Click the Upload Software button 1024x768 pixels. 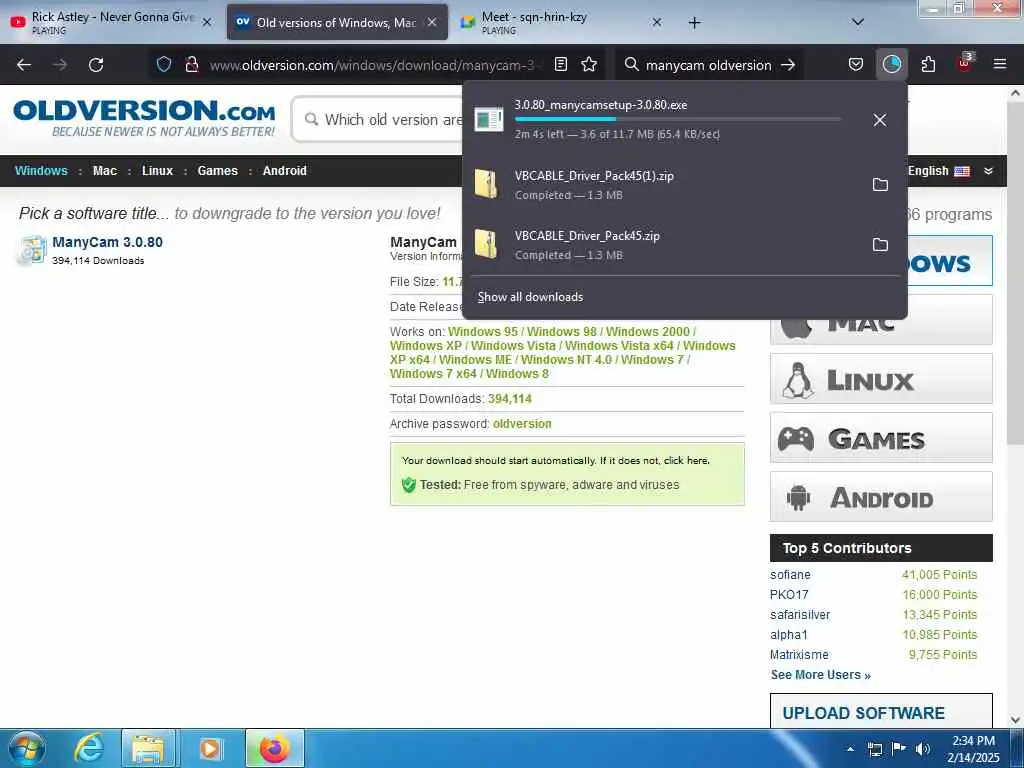point(881,712)
